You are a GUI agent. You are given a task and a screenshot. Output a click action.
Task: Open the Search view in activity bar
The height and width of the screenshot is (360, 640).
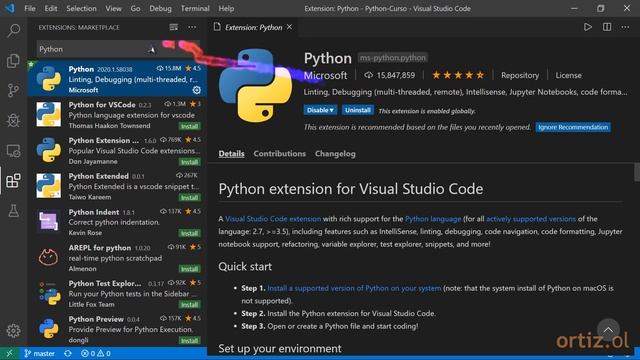point(13,30)
